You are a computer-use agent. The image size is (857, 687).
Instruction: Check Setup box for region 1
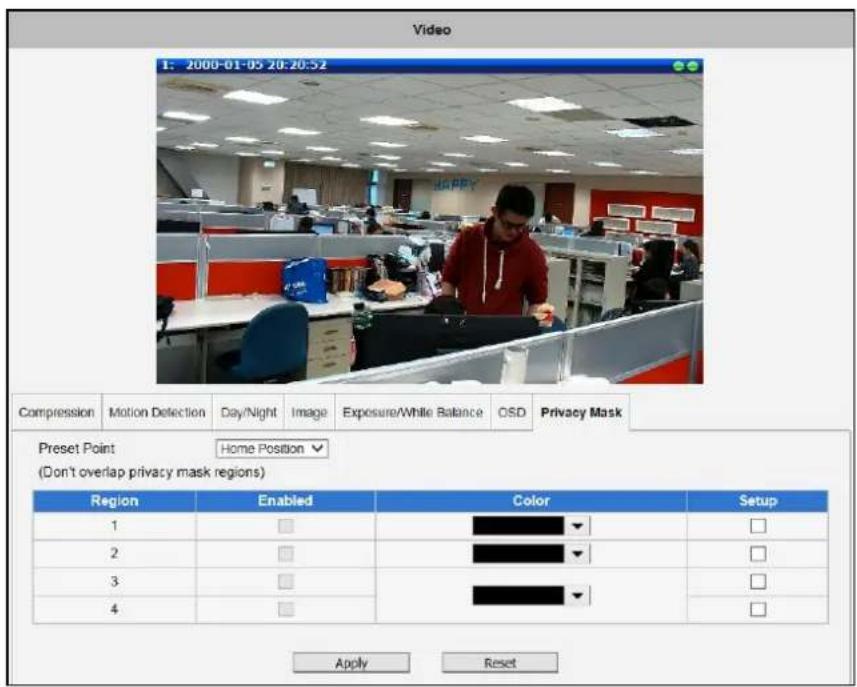coord(758,526)
